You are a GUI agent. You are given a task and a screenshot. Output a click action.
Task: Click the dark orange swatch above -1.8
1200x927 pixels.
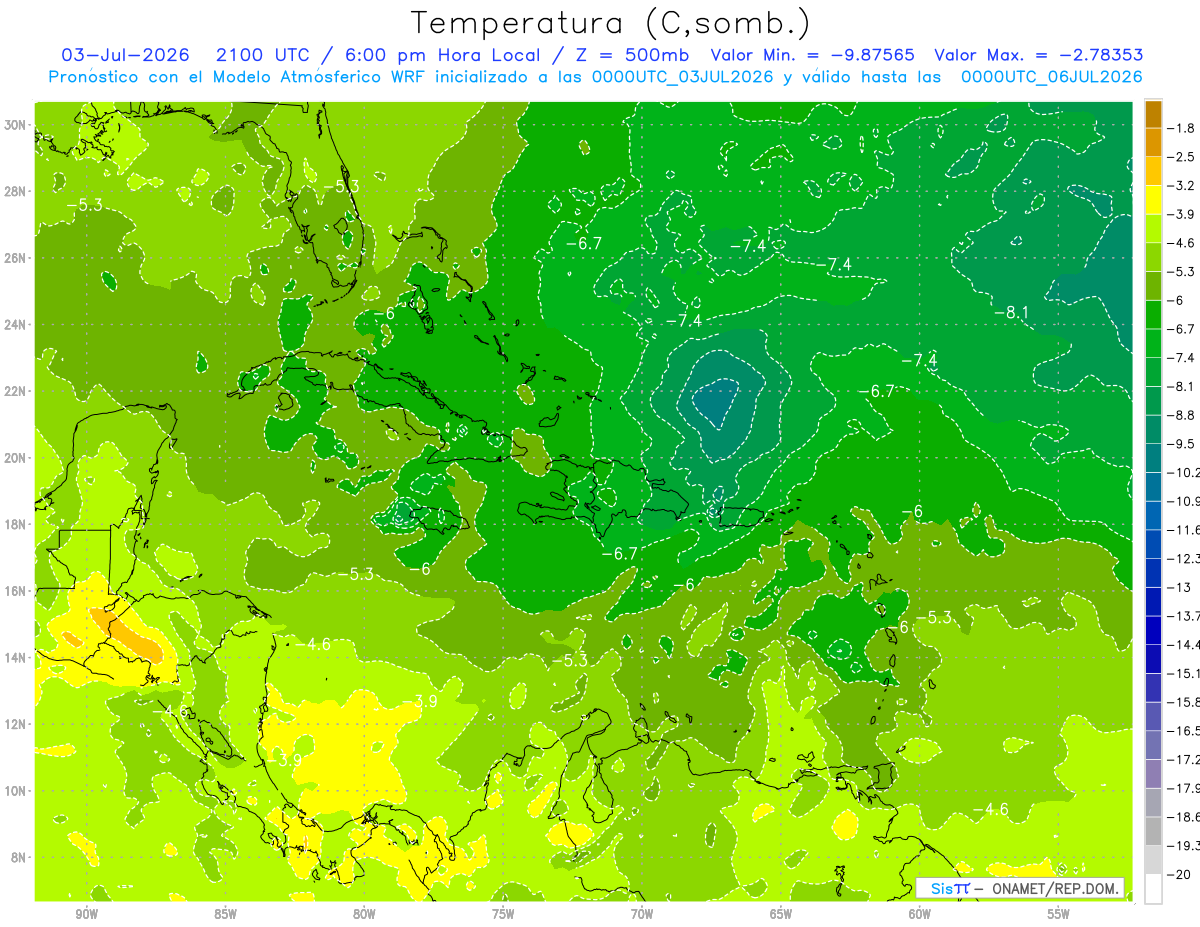click(1153, 113)
